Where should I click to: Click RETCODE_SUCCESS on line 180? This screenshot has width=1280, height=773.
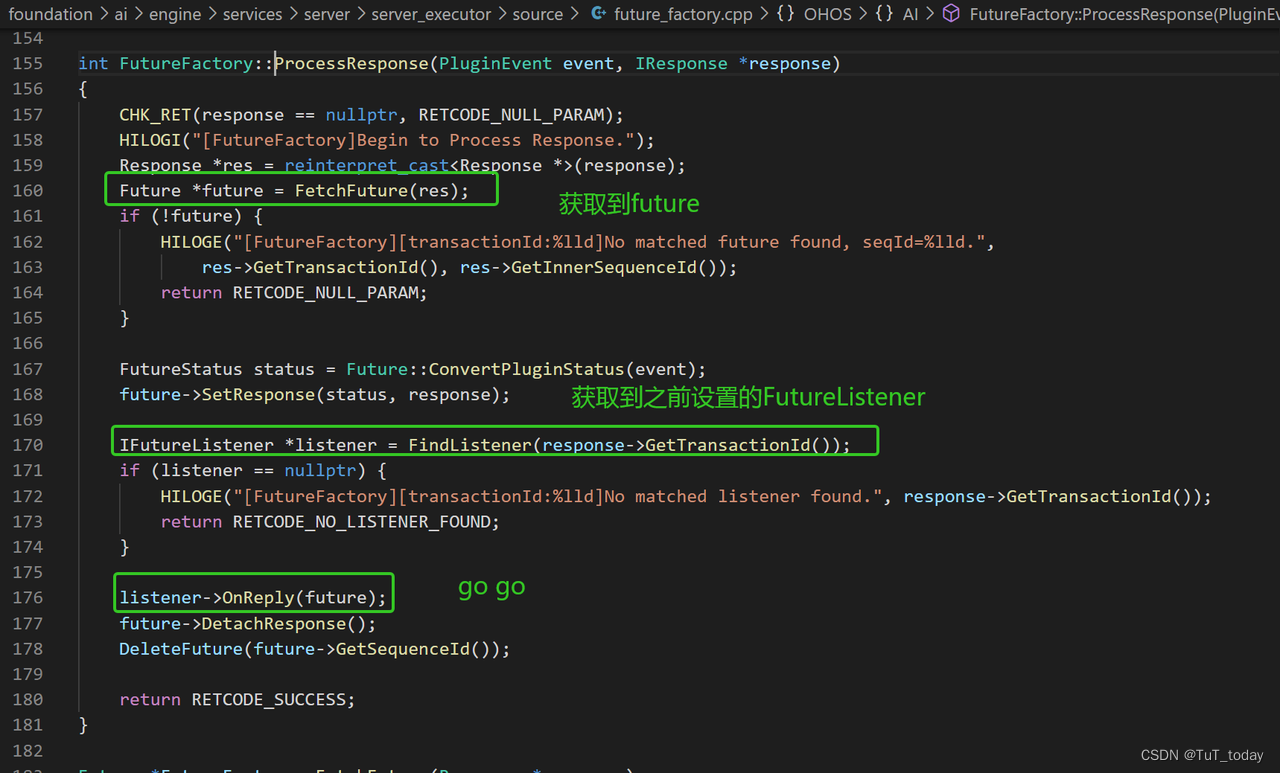[x=269, y=700]
